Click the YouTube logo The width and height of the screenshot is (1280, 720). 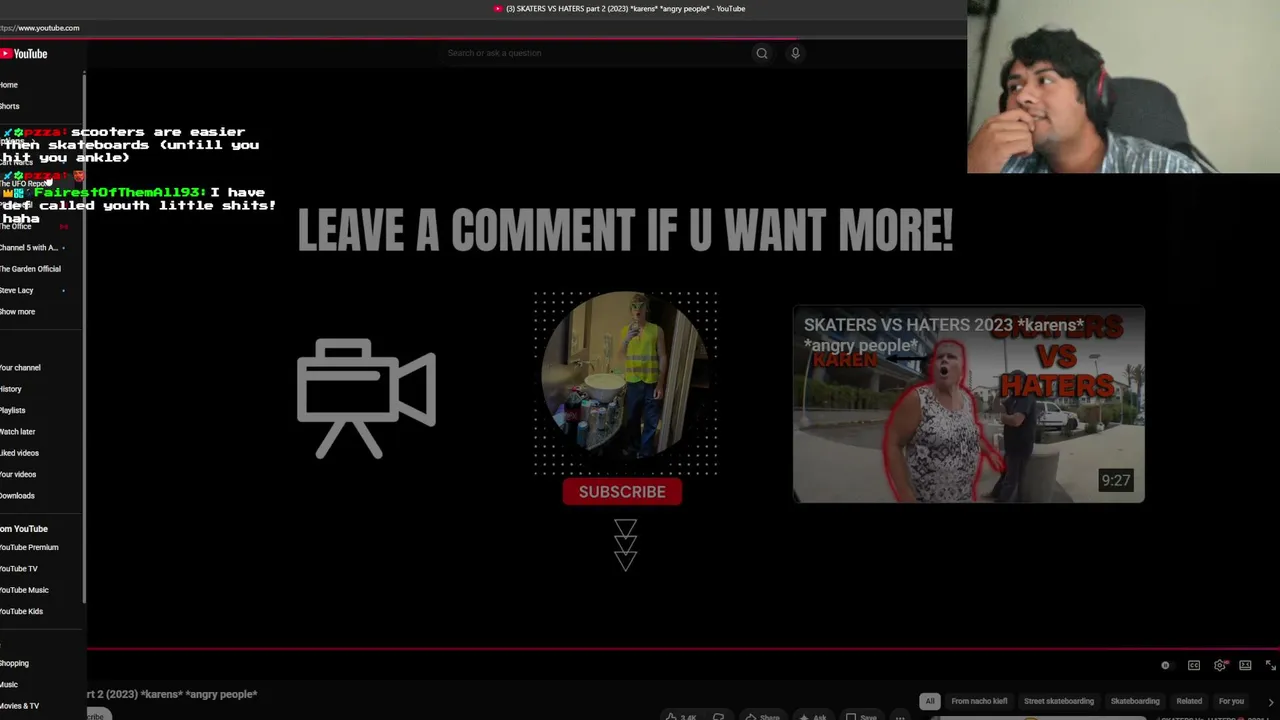[24, 54]
